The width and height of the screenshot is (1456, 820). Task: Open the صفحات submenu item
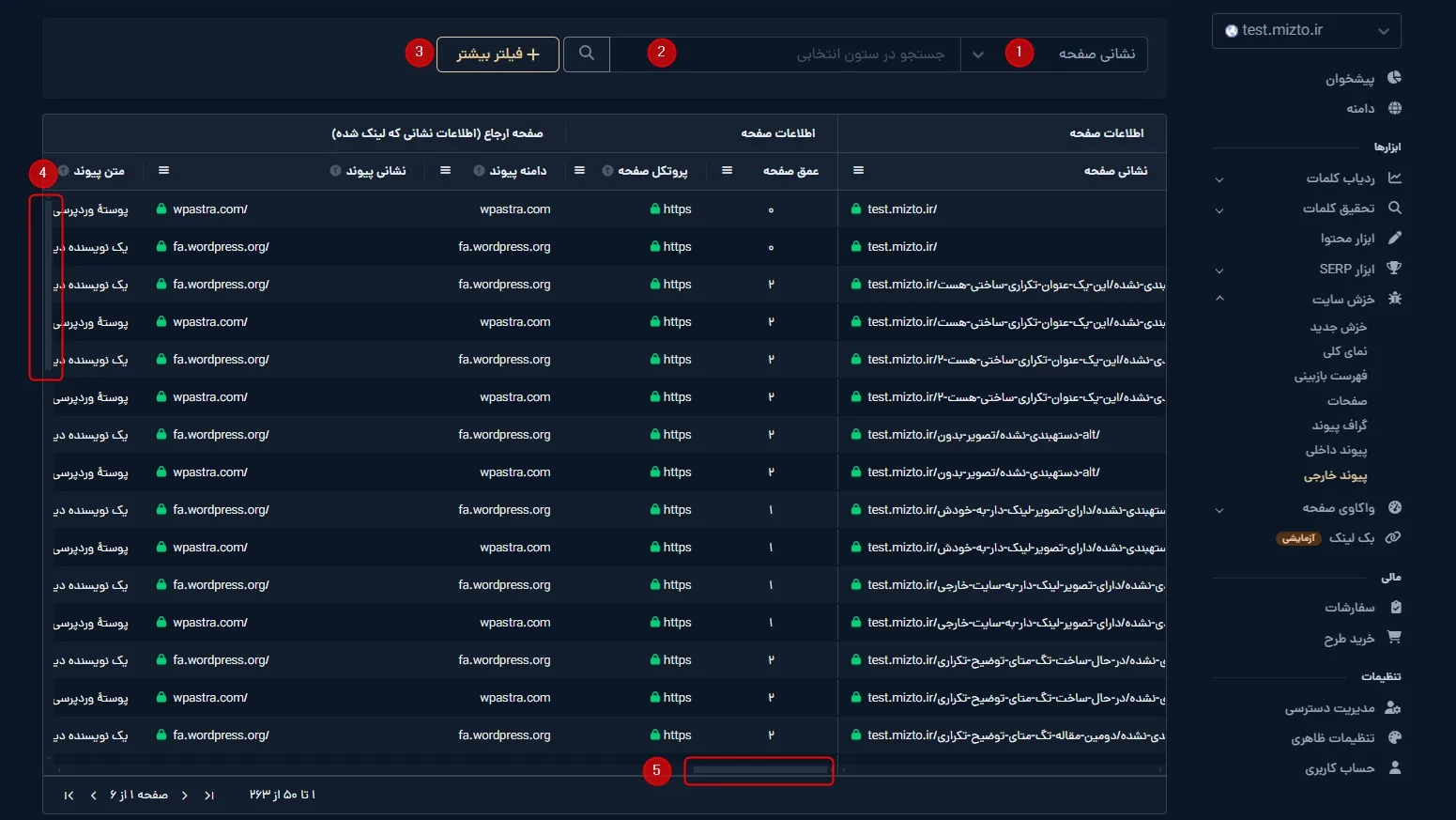(x=1347, y=401)
